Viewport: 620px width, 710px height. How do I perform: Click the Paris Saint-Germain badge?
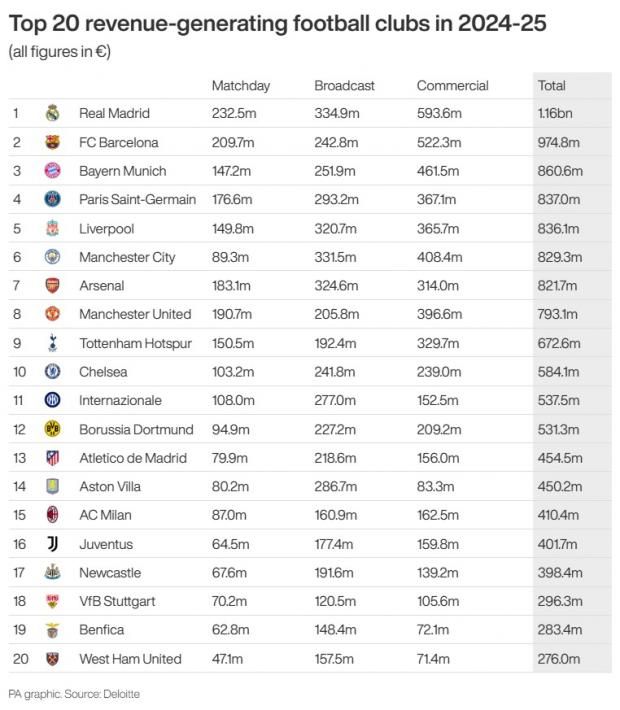pos(53,200)
